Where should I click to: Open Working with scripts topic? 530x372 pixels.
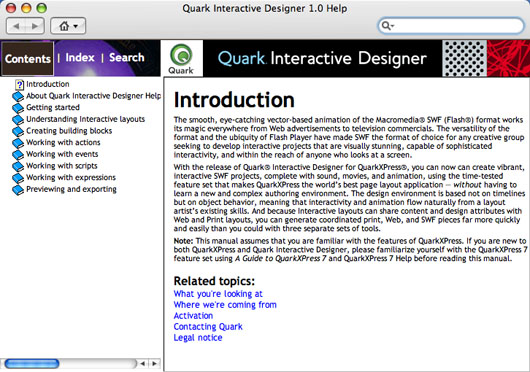click(x=62, y=166)
